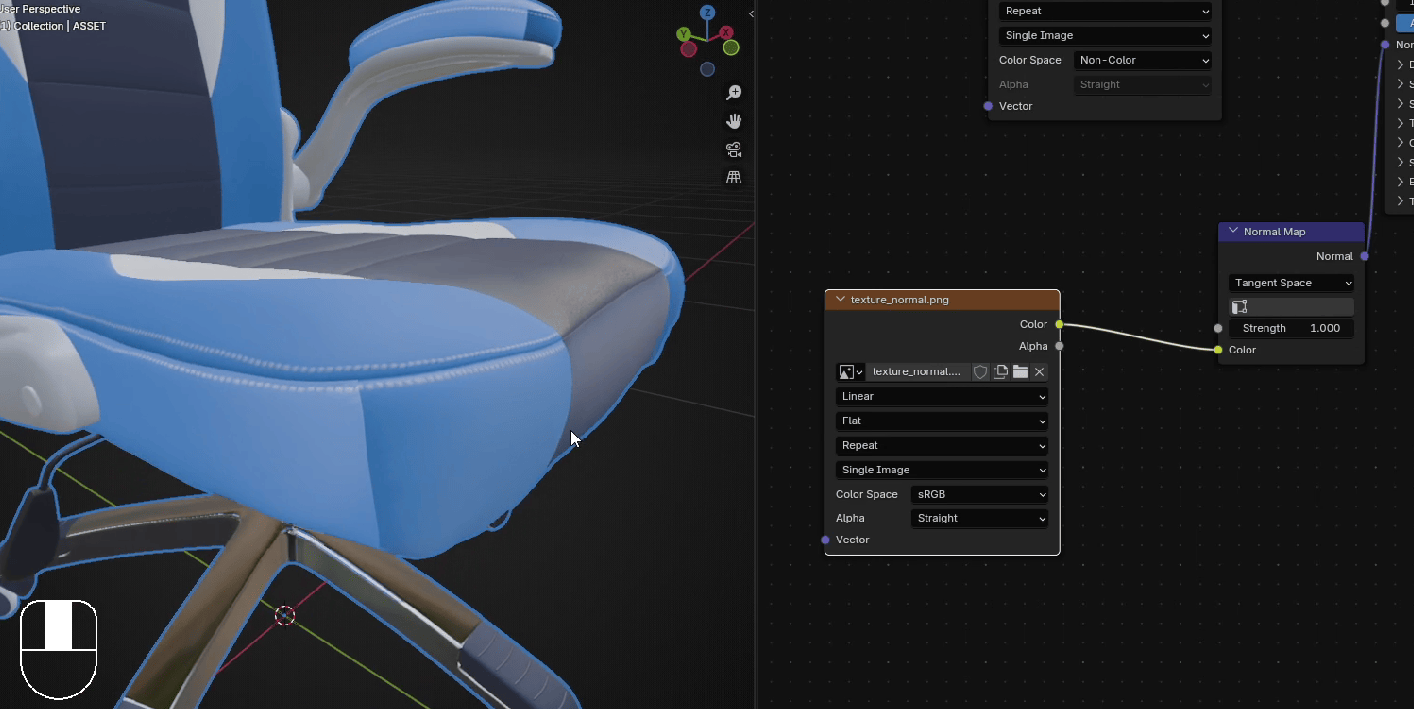1414x709 pixels.
Task: Collapse the Normal Map node
Action: click(1233, 231)
